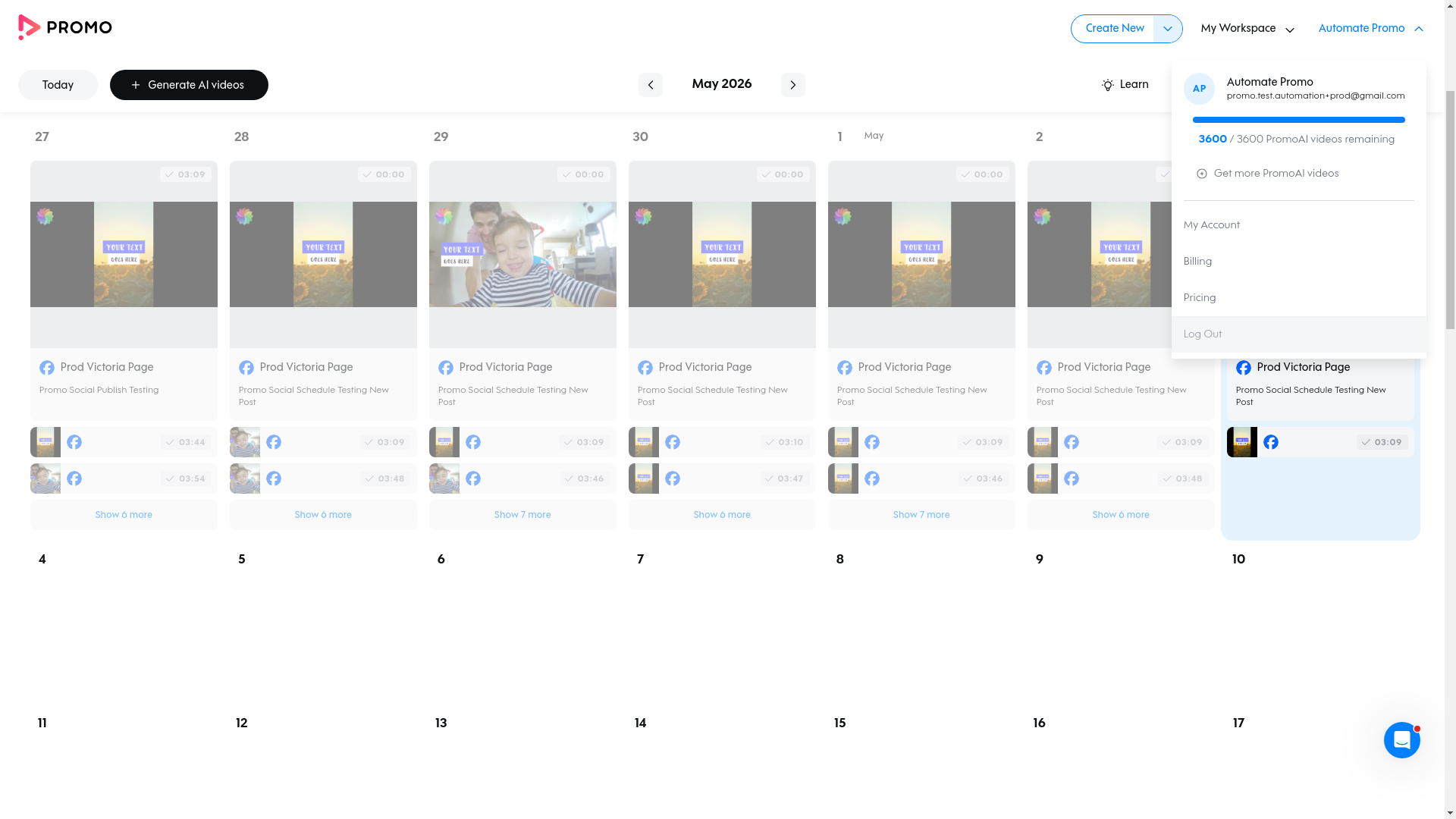Click Show 7 more under day 29

pos(522,515)
